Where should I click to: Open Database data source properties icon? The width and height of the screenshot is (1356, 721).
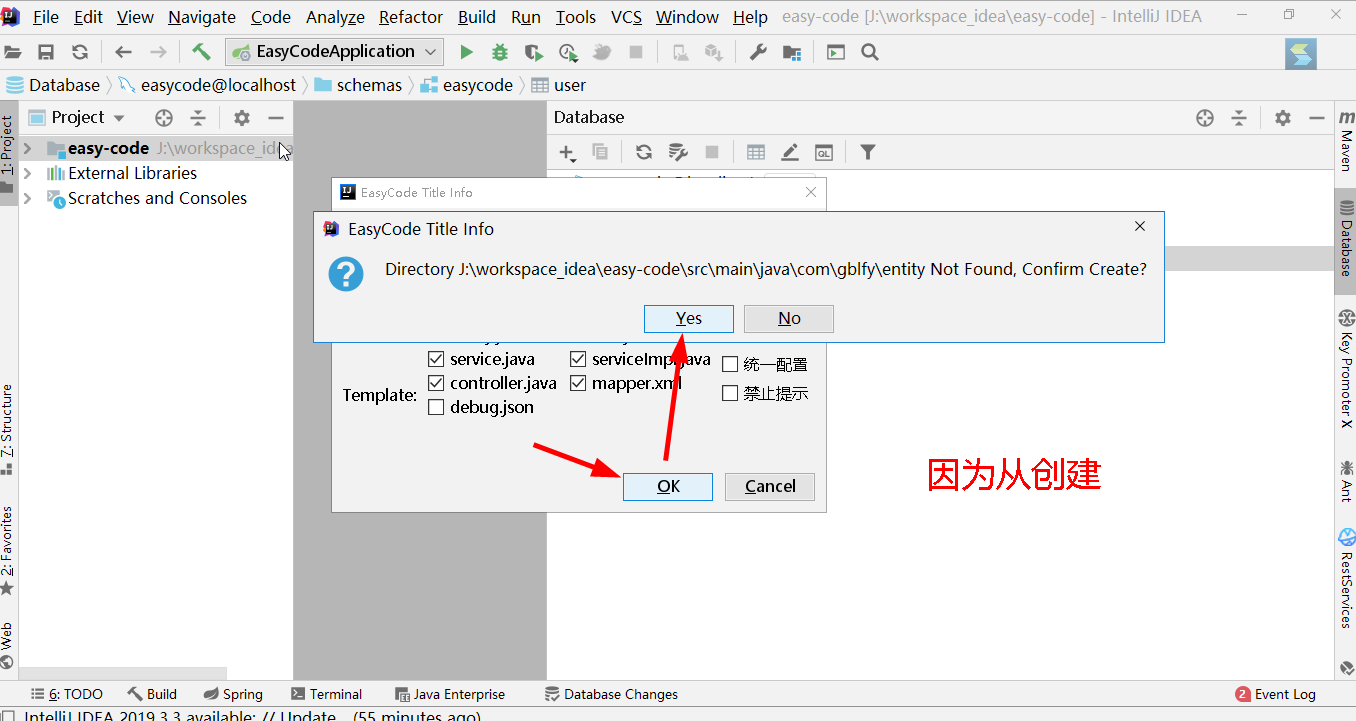[678, 152]
